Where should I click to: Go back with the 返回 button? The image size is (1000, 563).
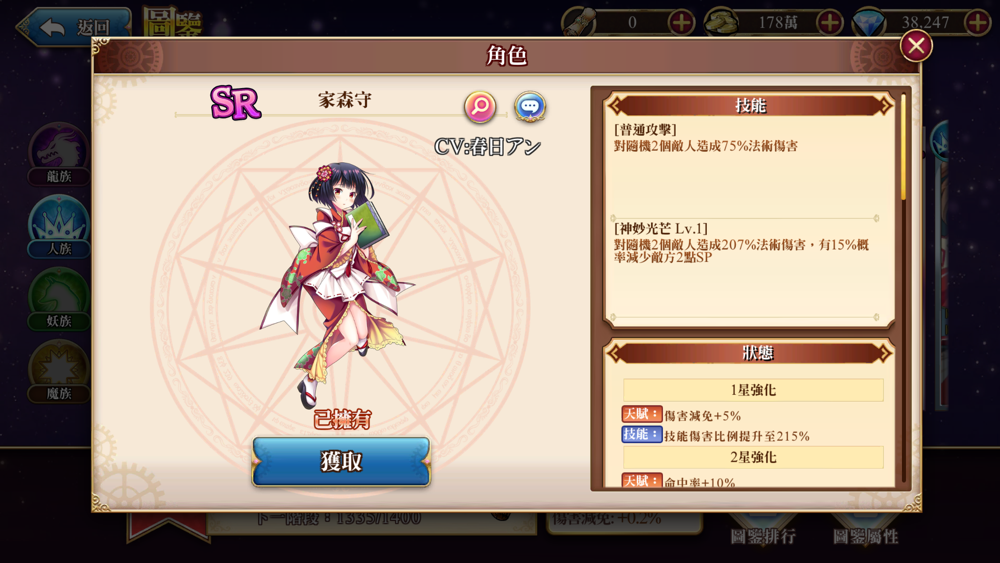click(73, 26)
